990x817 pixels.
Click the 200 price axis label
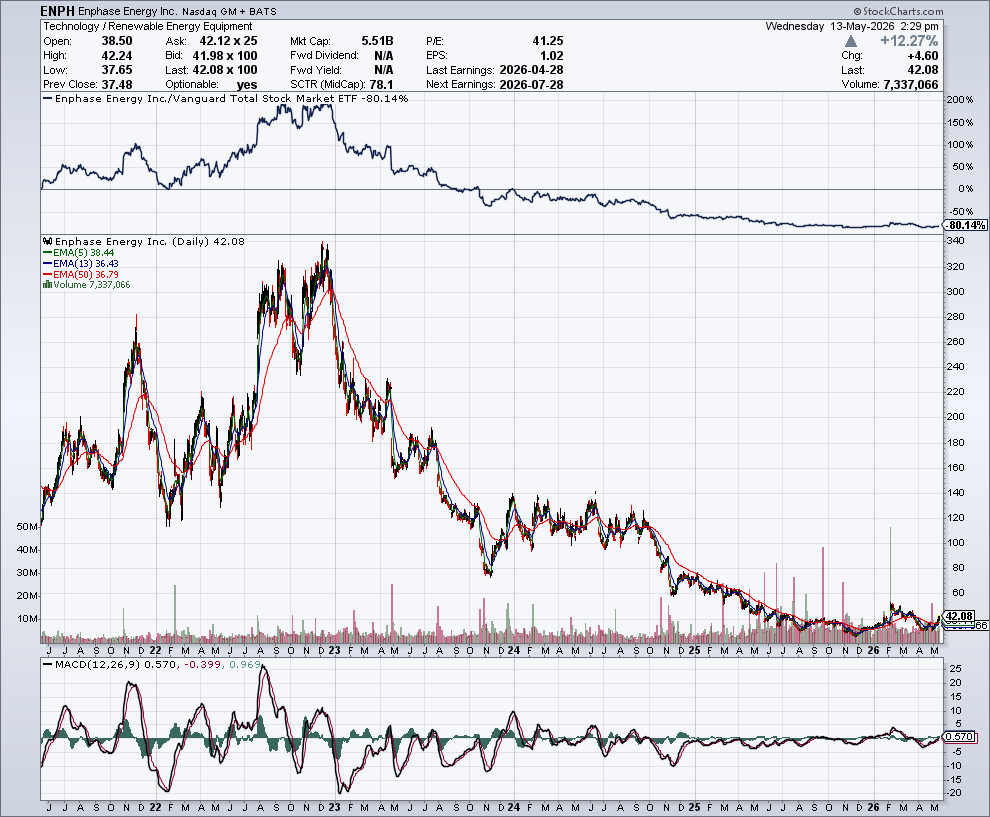pyautogui.click(x=956, y=417)
